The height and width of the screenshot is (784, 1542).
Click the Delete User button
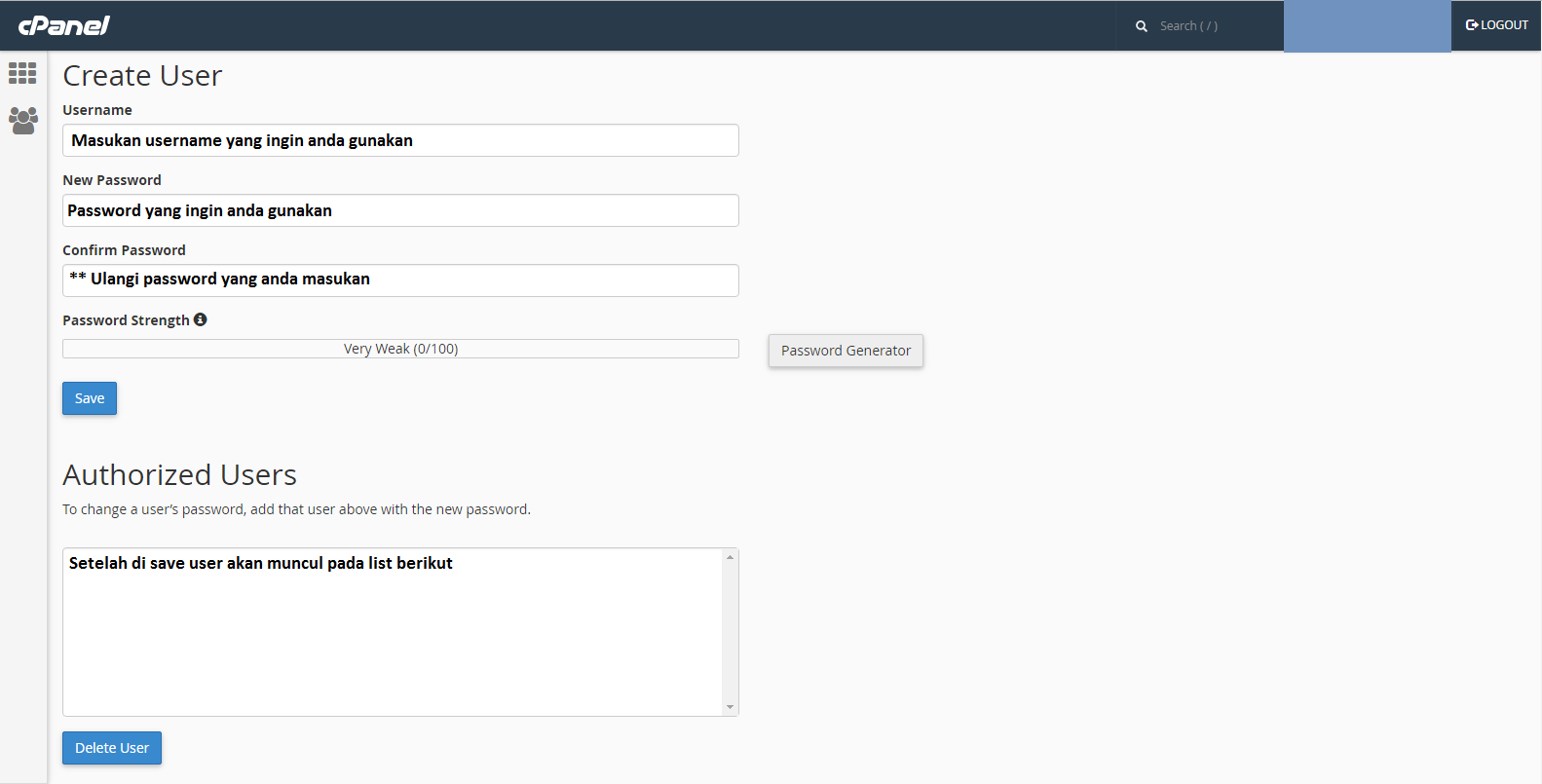tap(112, 748)
